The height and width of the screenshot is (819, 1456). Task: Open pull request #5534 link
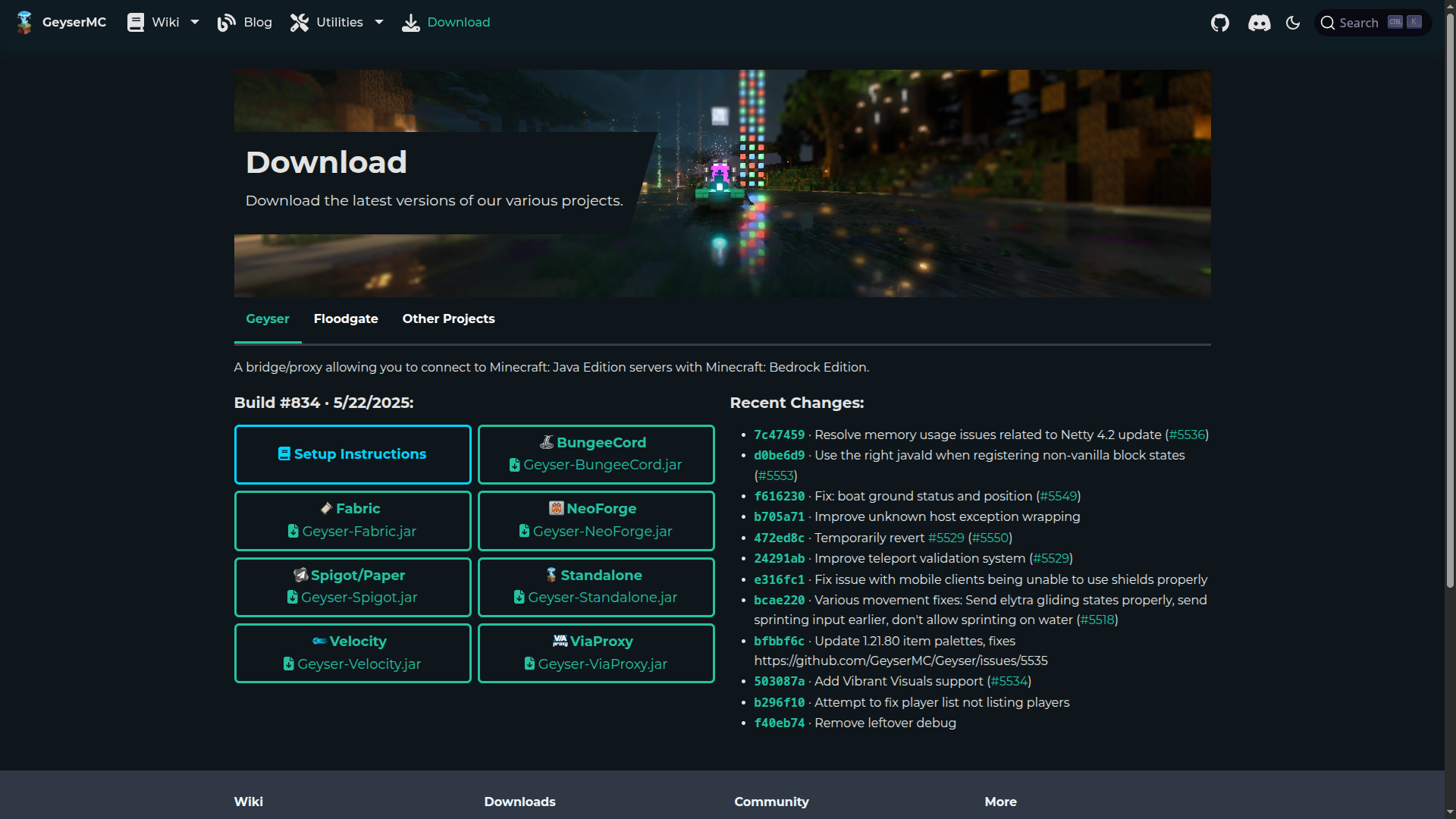[1009, 682]
